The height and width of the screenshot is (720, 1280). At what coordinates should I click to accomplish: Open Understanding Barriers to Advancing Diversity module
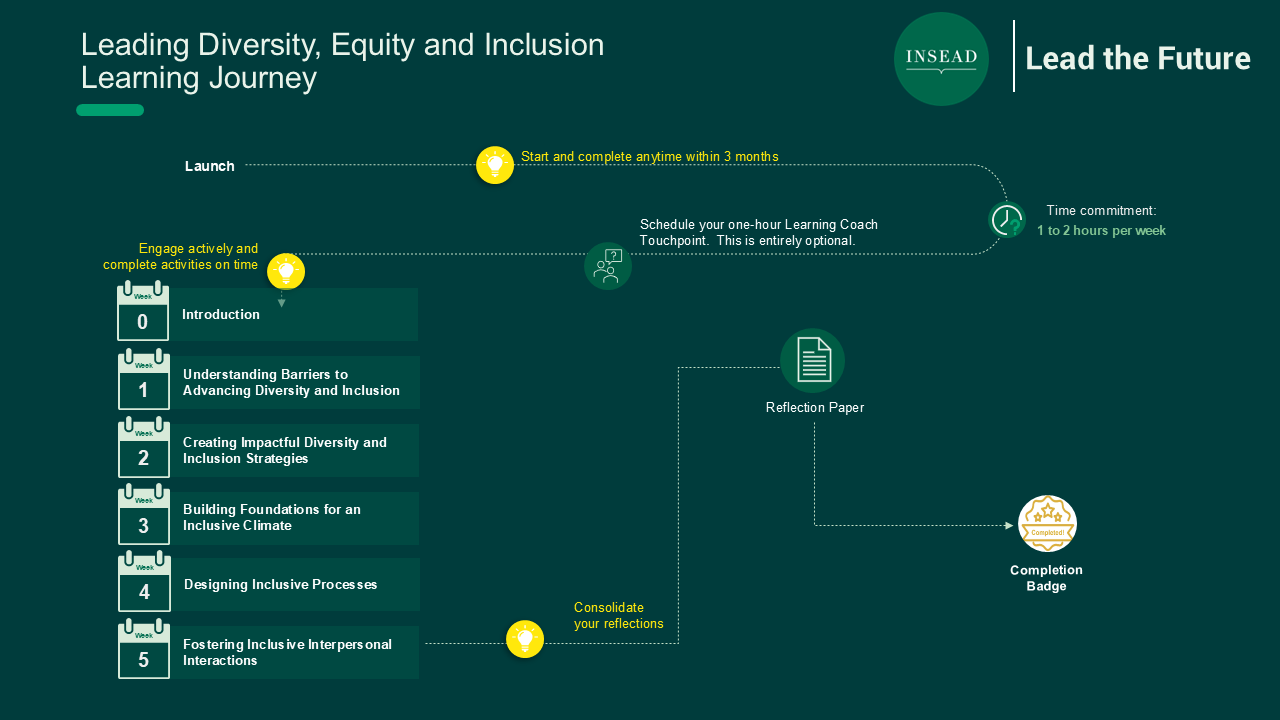pyautogui.click(x=295, y=382)
